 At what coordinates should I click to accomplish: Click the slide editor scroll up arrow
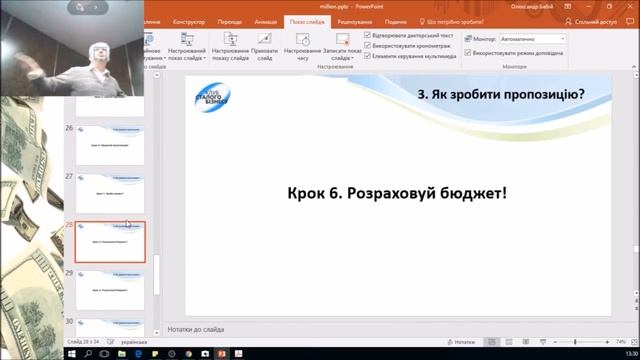[636, 76]
